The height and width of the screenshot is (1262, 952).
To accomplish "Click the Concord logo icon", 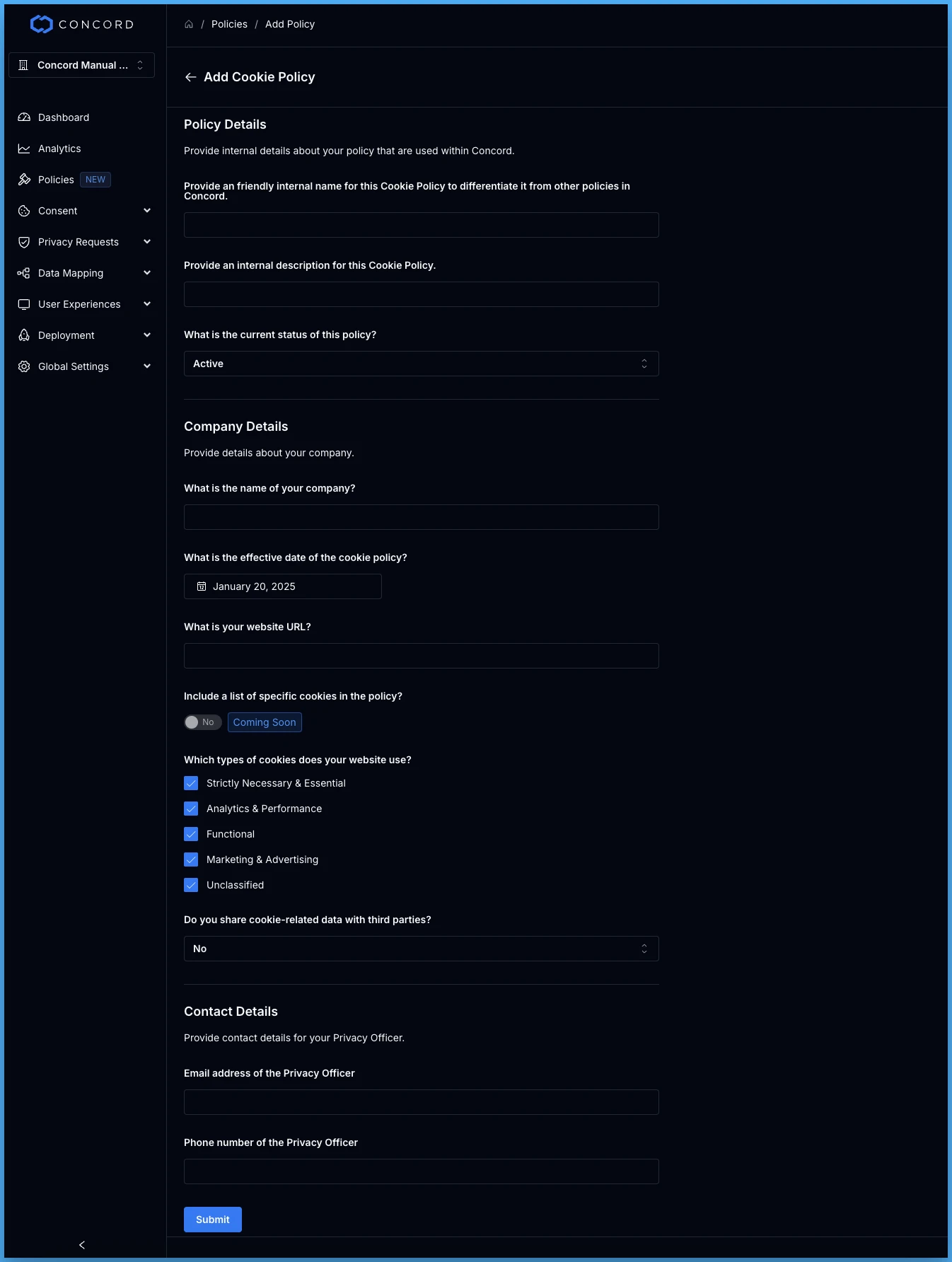I will coord(42,24).
